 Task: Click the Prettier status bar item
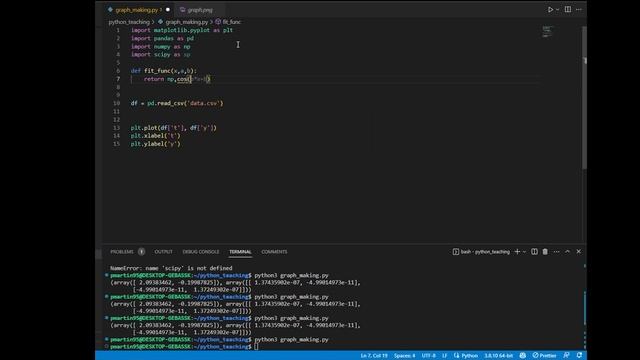click(544, 356)
